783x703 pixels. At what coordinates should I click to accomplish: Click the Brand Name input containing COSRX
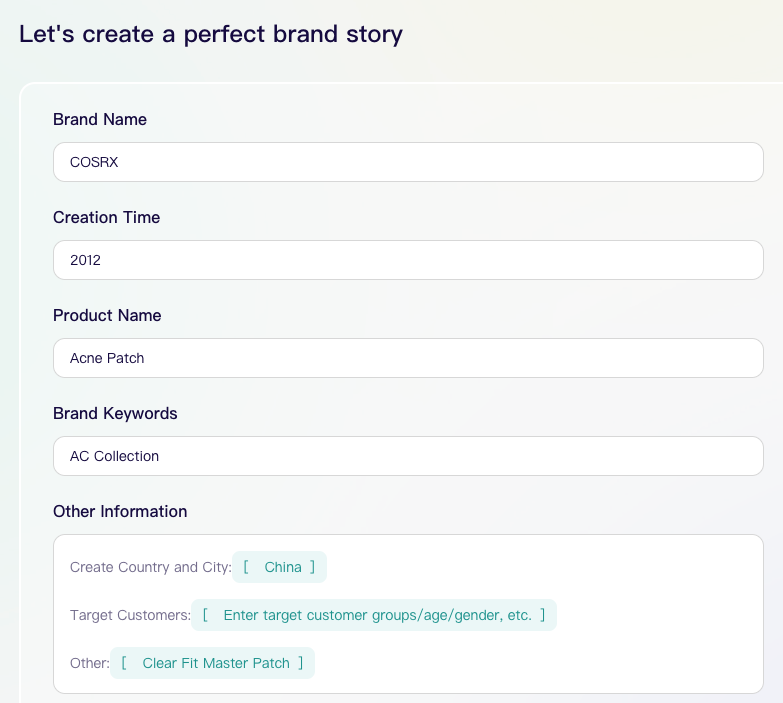click(408, 162)
